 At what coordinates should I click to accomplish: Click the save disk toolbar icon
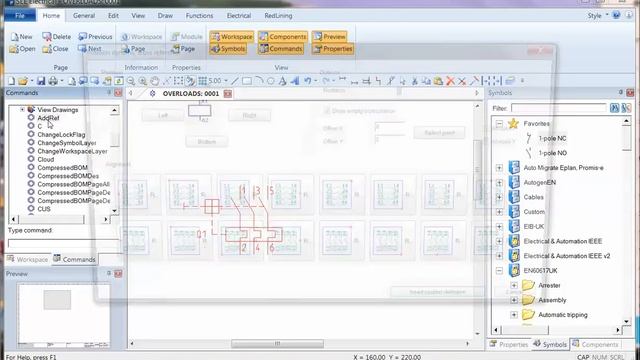click(x=41, y=81)
